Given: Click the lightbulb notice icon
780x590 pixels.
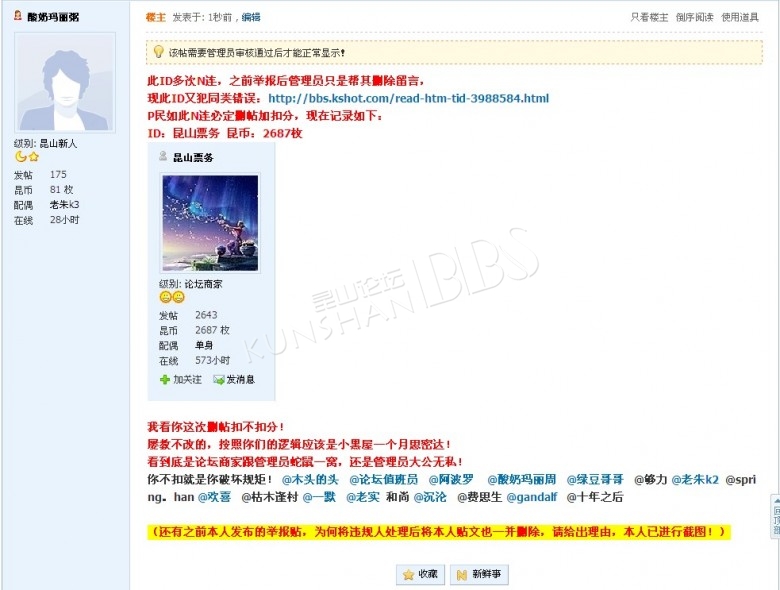Looking at the screenshot, I should [158, 52].
